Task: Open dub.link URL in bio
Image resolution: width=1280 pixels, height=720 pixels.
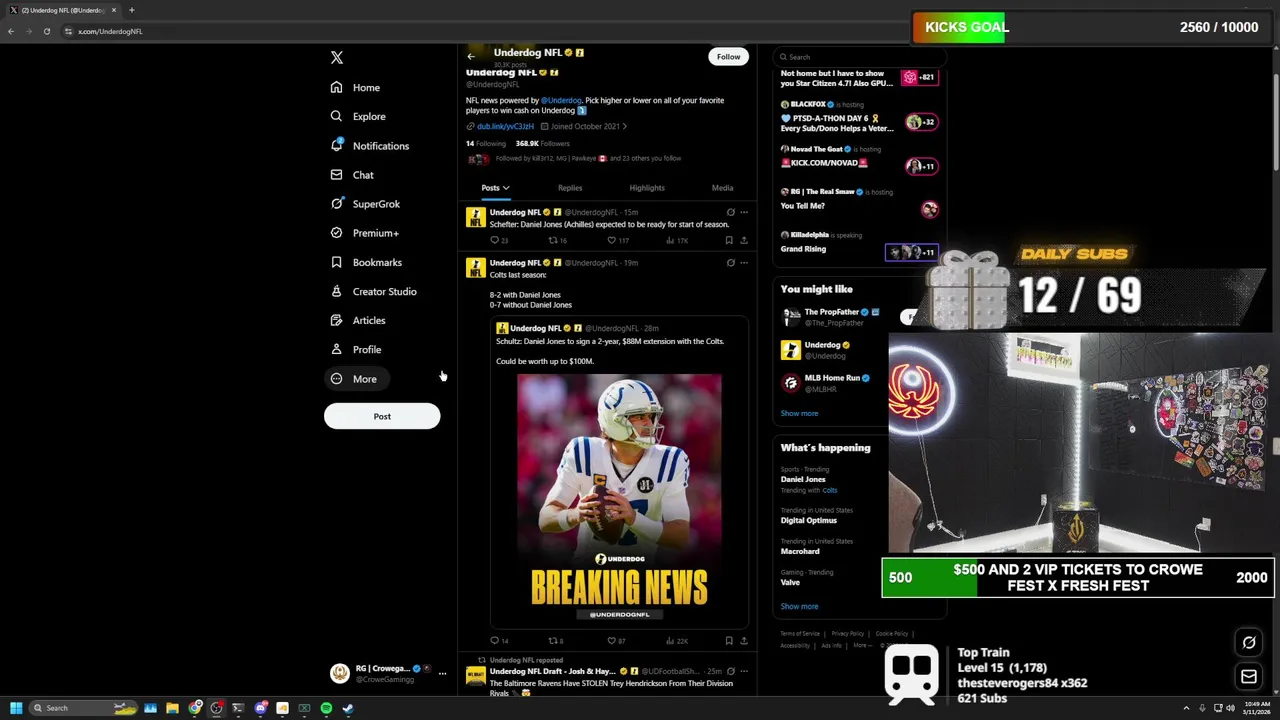Action: [505, 127]
